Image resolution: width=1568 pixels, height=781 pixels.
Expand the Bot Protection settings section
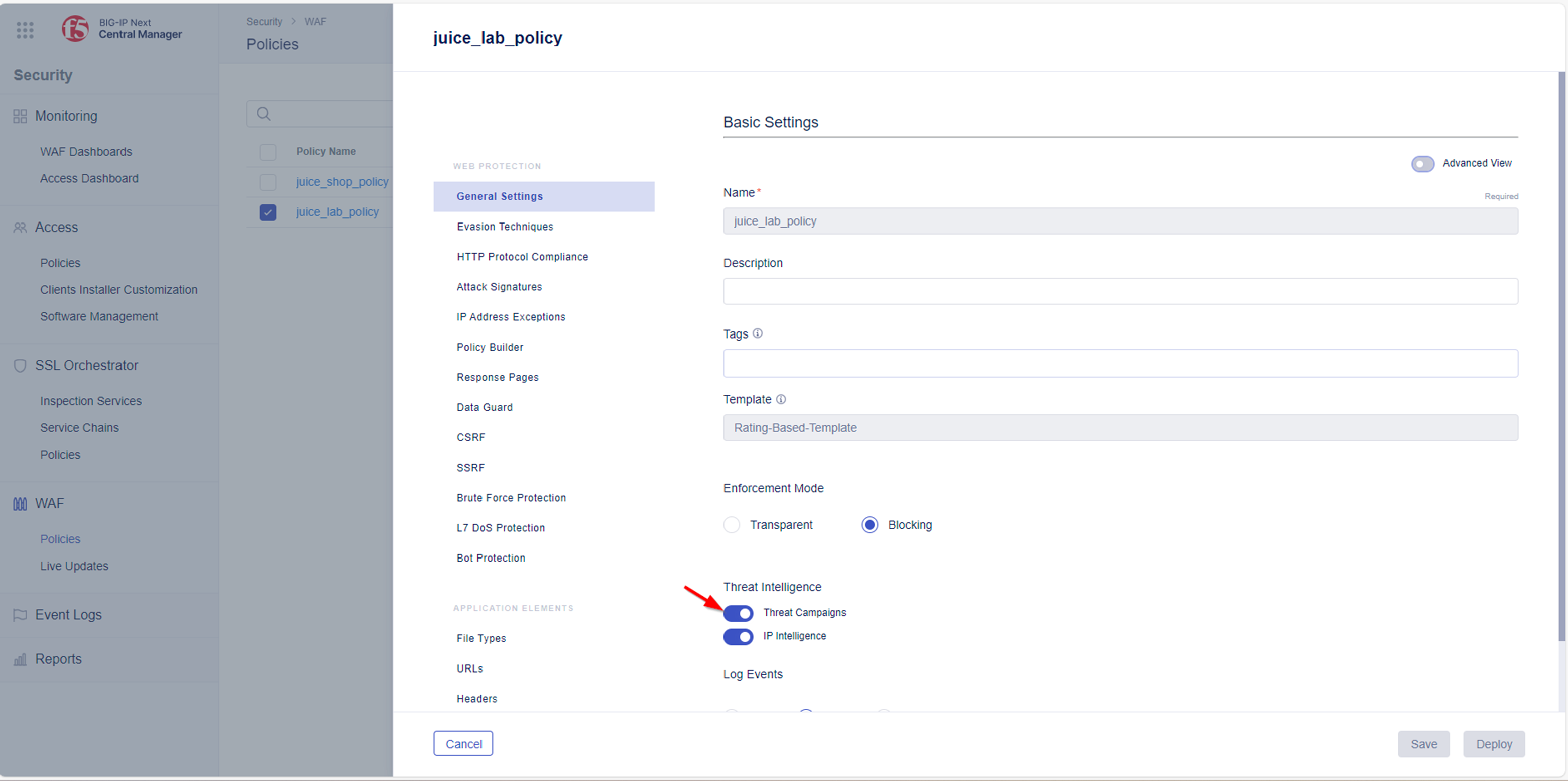[490, 558]
